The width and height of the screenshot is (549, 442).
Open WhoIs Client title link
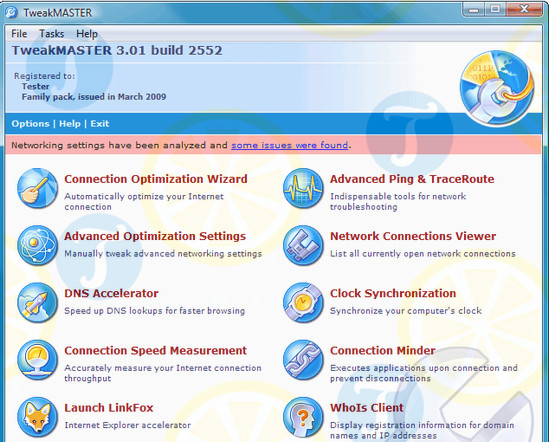[x=367, y=408]
